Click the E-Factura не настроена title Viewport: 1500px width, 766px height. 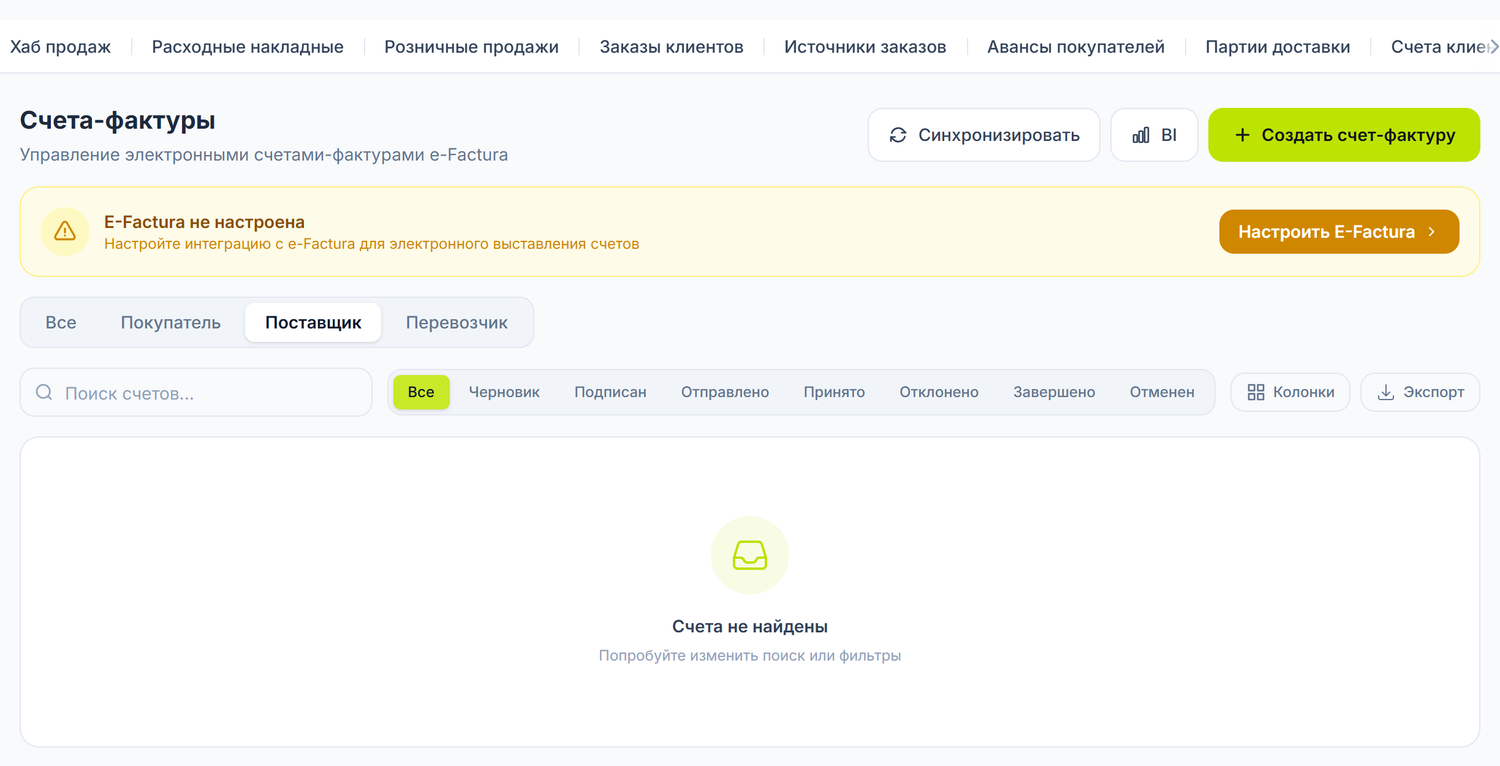click(204, 222)
